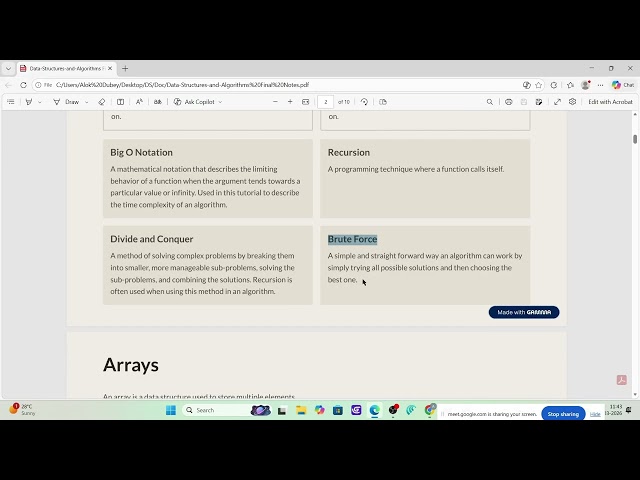Click the page number input field
640x480 pixels.
pyautogui.click(x=326, y=102)
